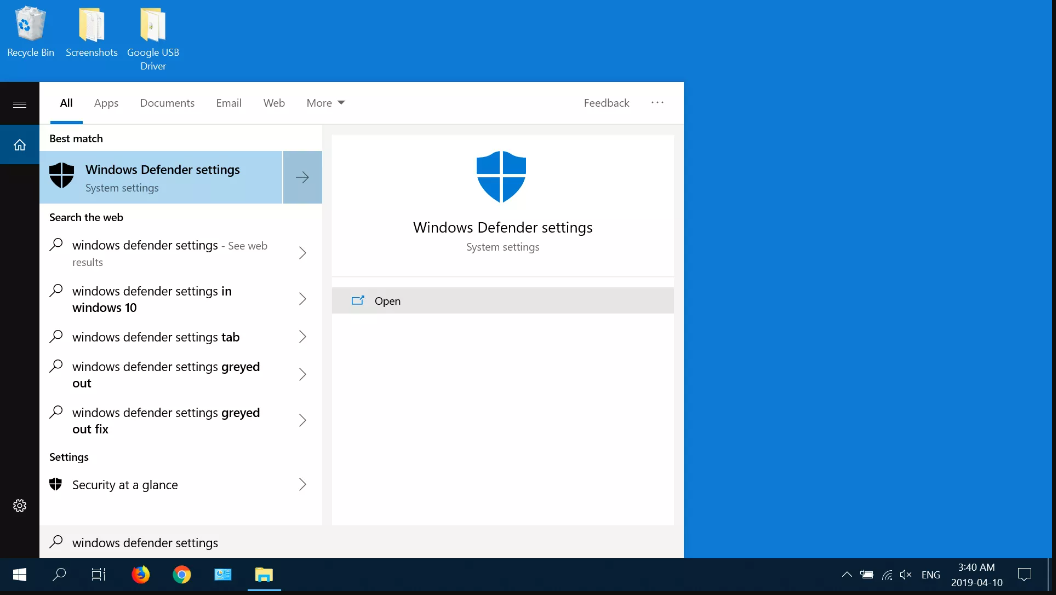Image resolution: width=1056 pixels, height=595 pixels.
Task: Switch to the Apps tab
Action: [106, 103]
